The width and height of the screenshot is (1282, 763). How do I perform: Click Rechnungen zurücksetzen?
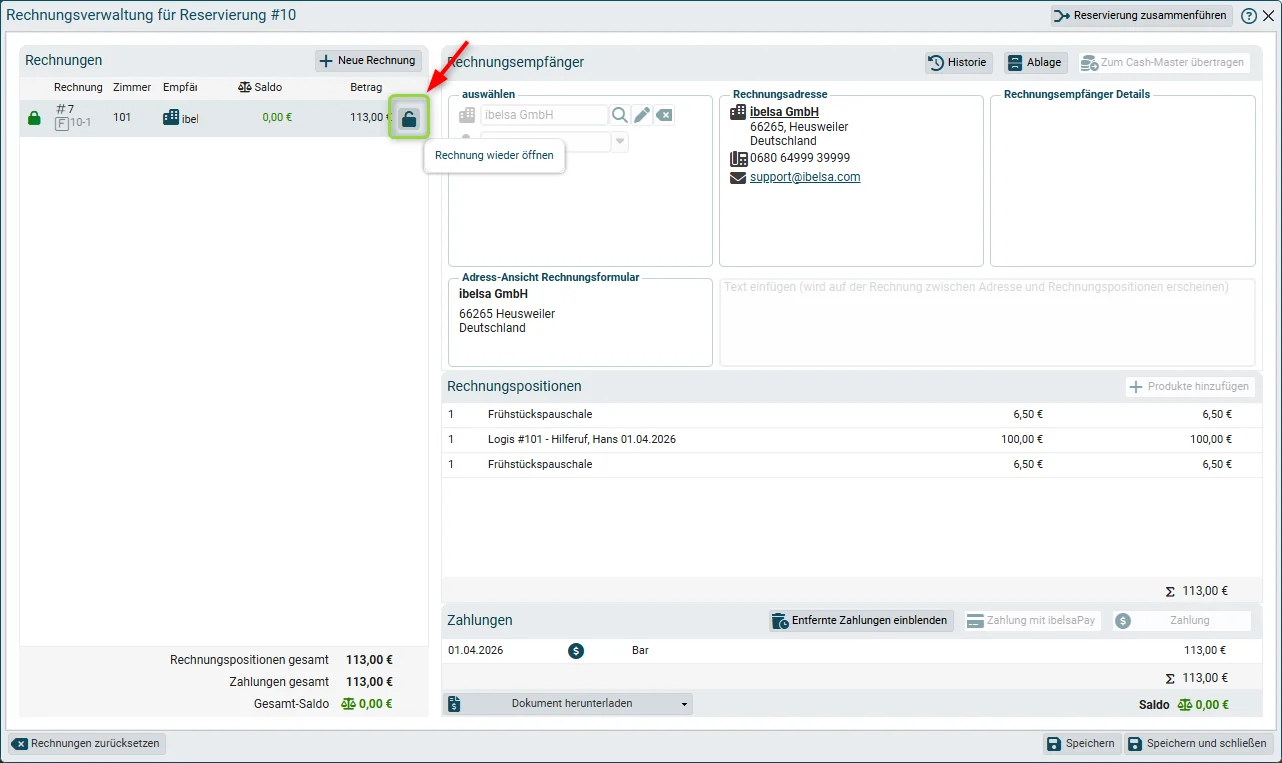(87, 744)
